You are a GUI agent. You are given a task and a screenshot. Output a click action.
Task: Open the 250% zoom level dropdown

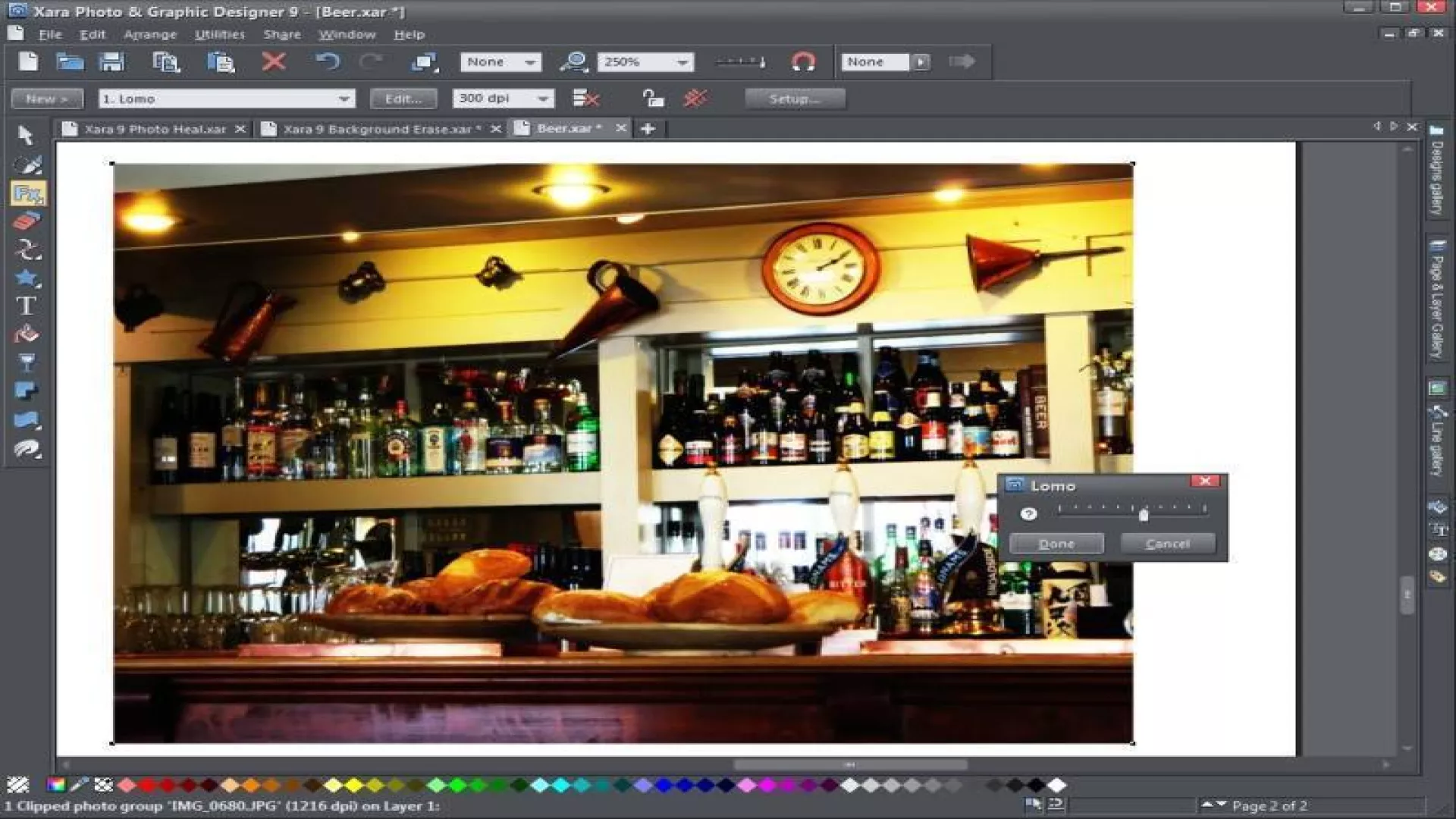[682, 62]
